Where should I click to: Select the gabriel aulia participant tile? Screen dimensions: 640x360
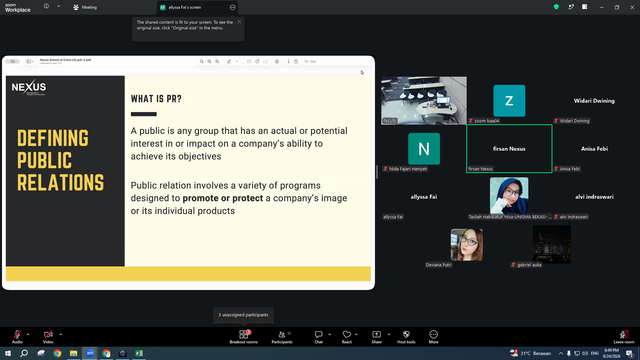pos(551,245)
